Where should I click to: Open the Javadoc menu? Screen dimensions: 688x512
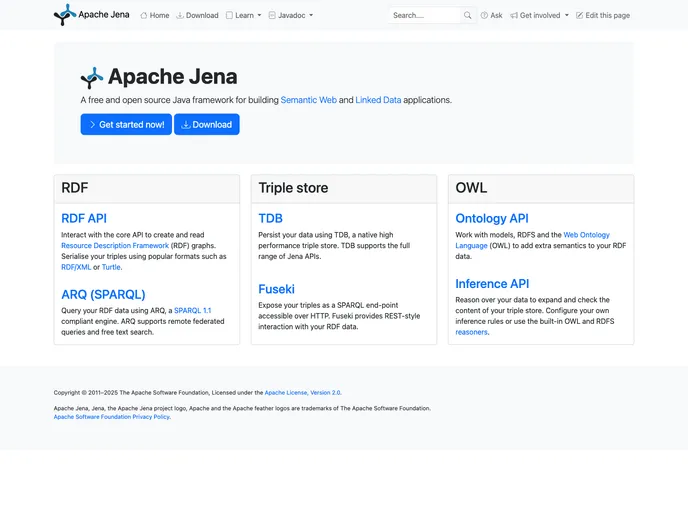point(291,15)
